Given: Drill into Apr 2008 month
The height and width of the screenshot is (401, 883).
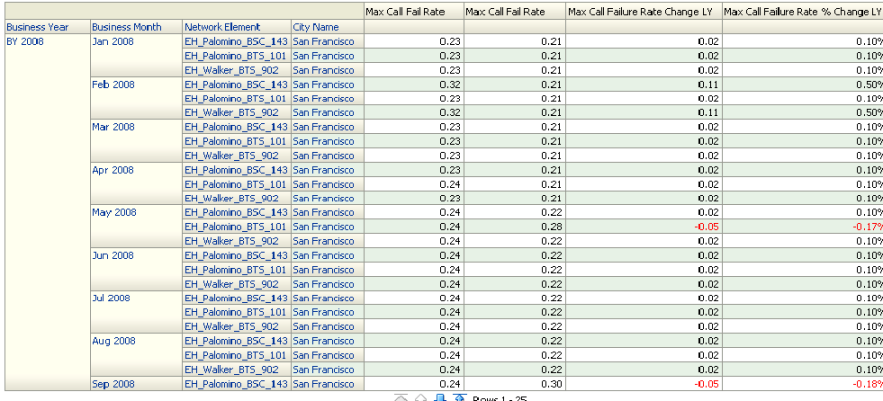Looking at the screenshot, I should pyautogui.click(x=113, y=170).
